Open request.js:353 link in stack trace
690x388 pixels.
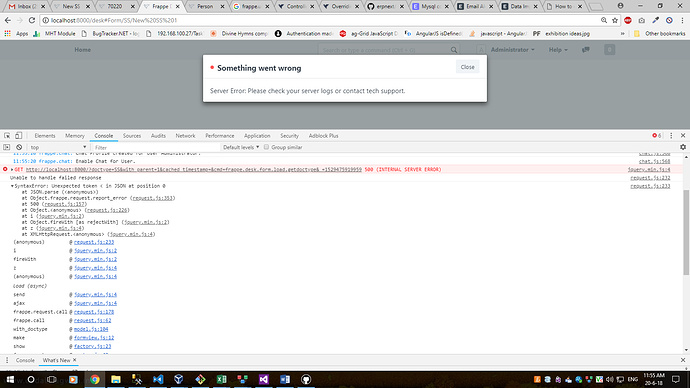153,198
